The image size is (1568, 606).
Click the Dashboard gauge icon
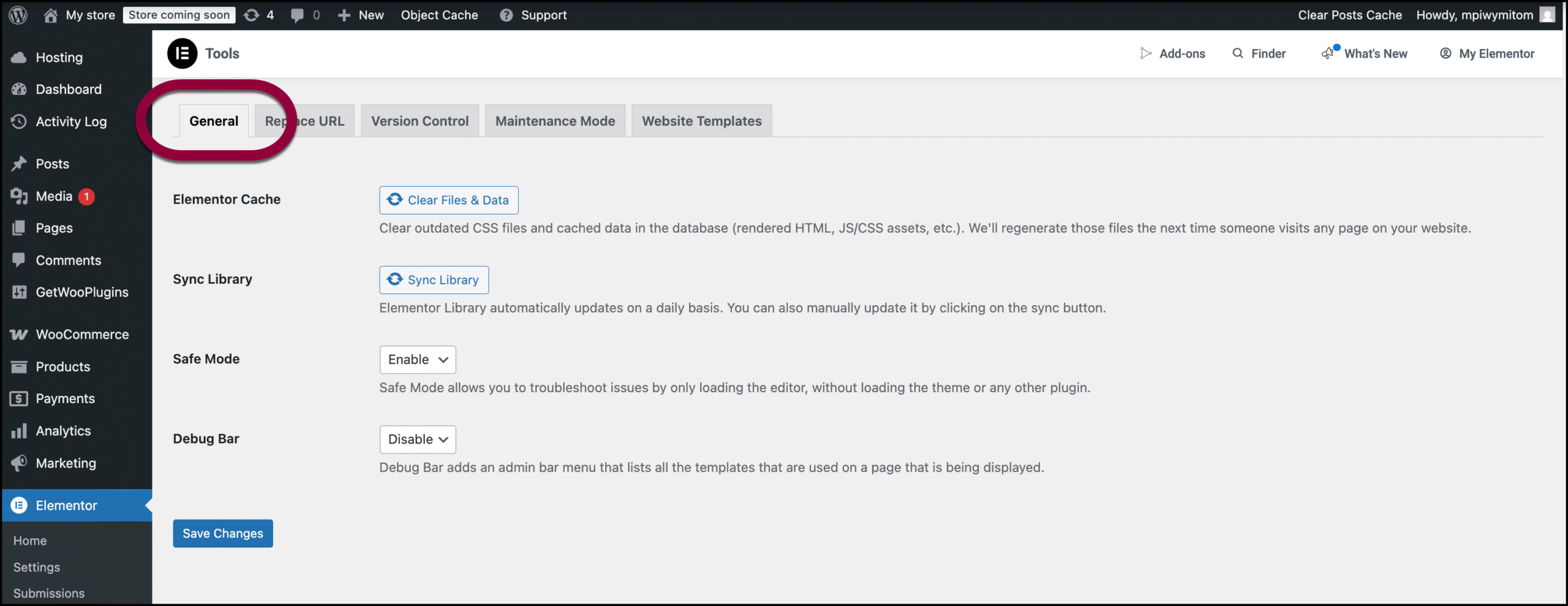pos(19,89)
